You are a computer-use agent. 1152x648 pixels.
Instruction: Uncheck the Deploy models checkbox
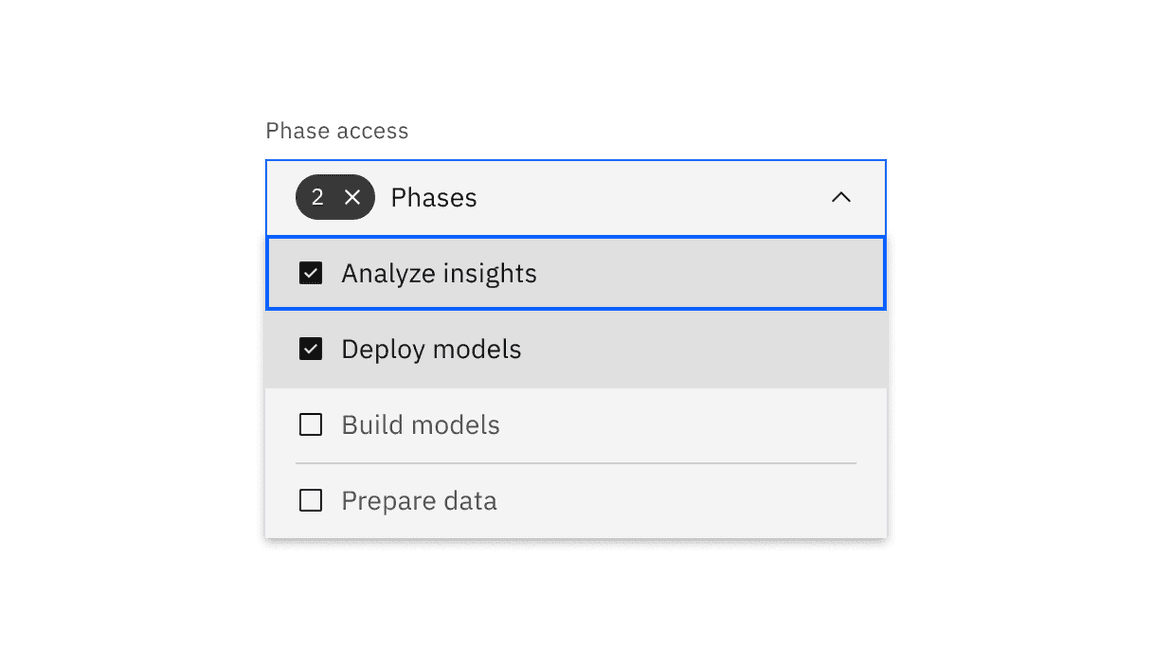pyautogui.click(x=311, y=349)
